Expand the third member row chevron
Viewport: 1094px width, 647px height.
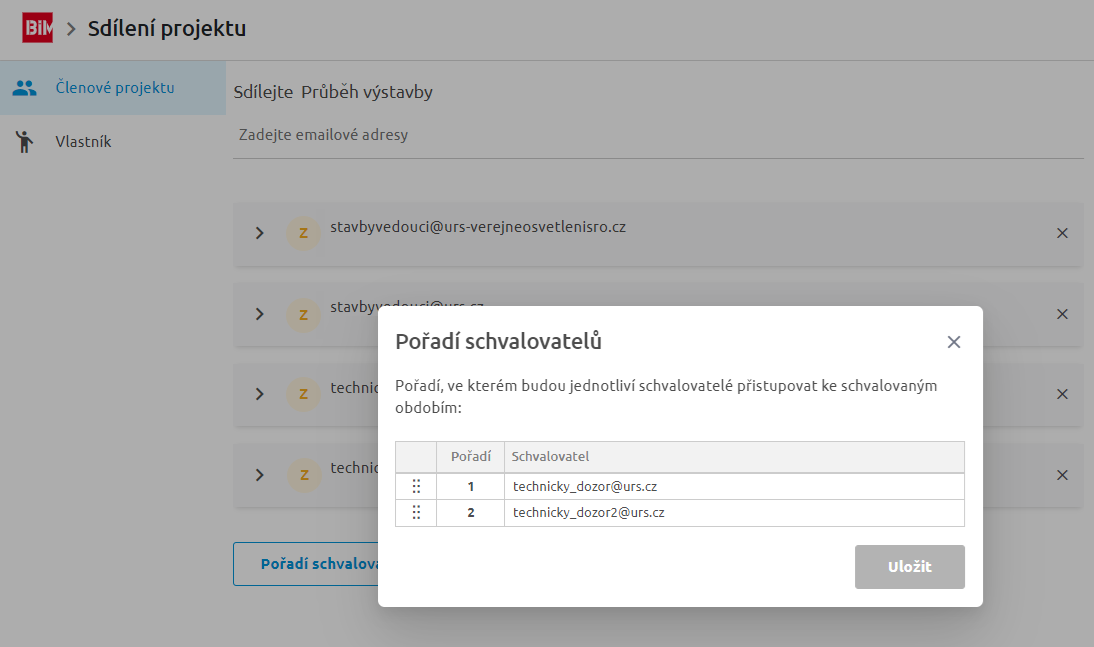tap(260, 394)
